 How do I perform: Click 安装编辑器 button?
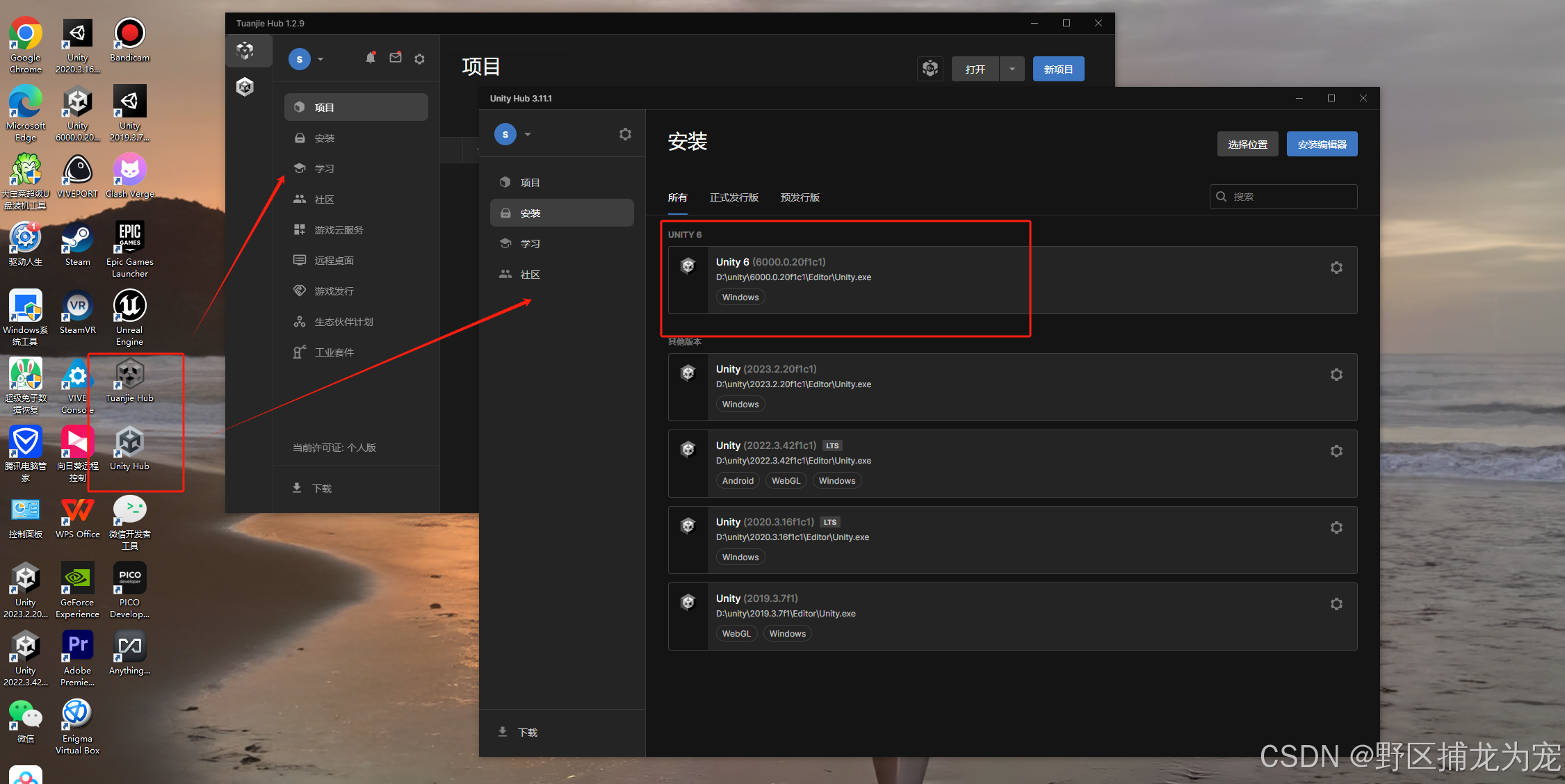coord(1321,145)
